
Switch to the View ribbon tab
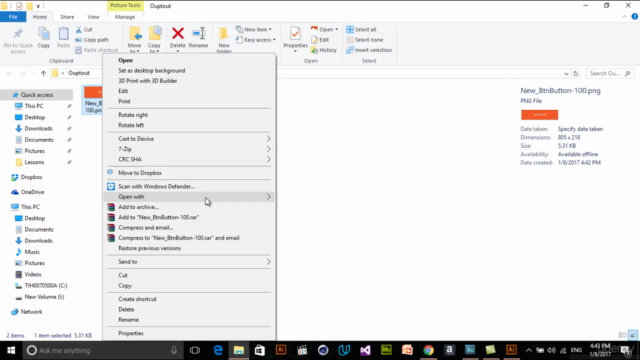click(x=93, y=17)
